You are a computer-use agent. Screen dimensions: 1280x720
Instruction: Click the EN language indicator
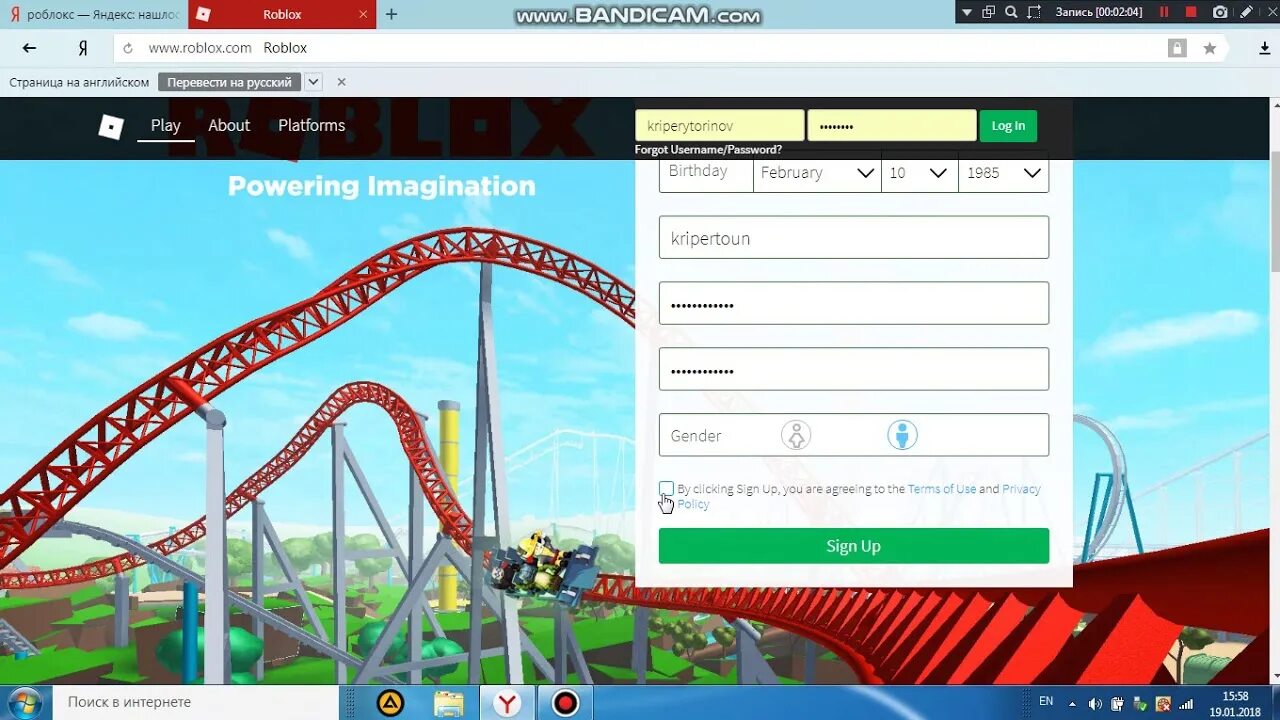1046,702
